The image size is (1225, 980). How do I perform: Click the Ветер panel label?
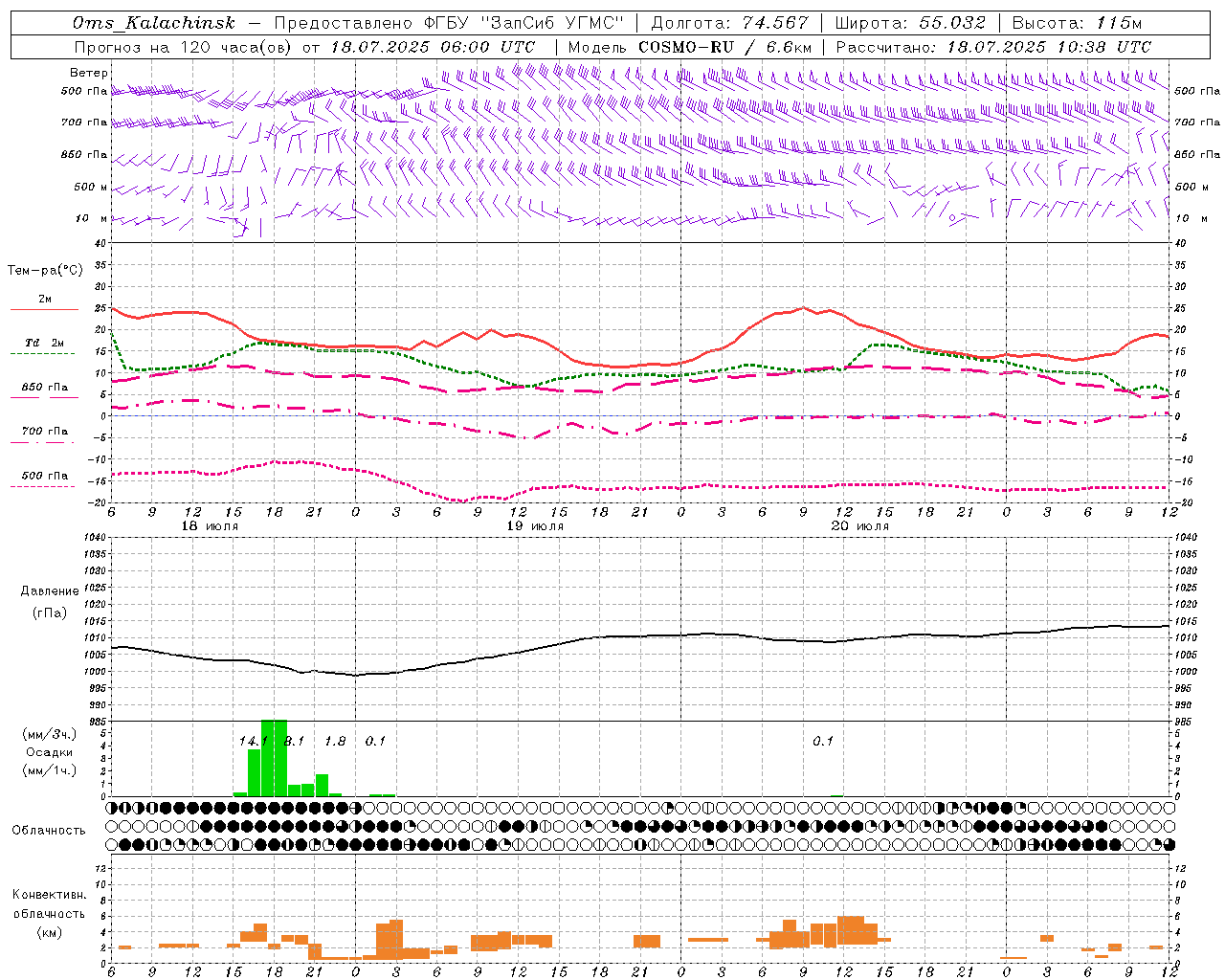(88, 73)
